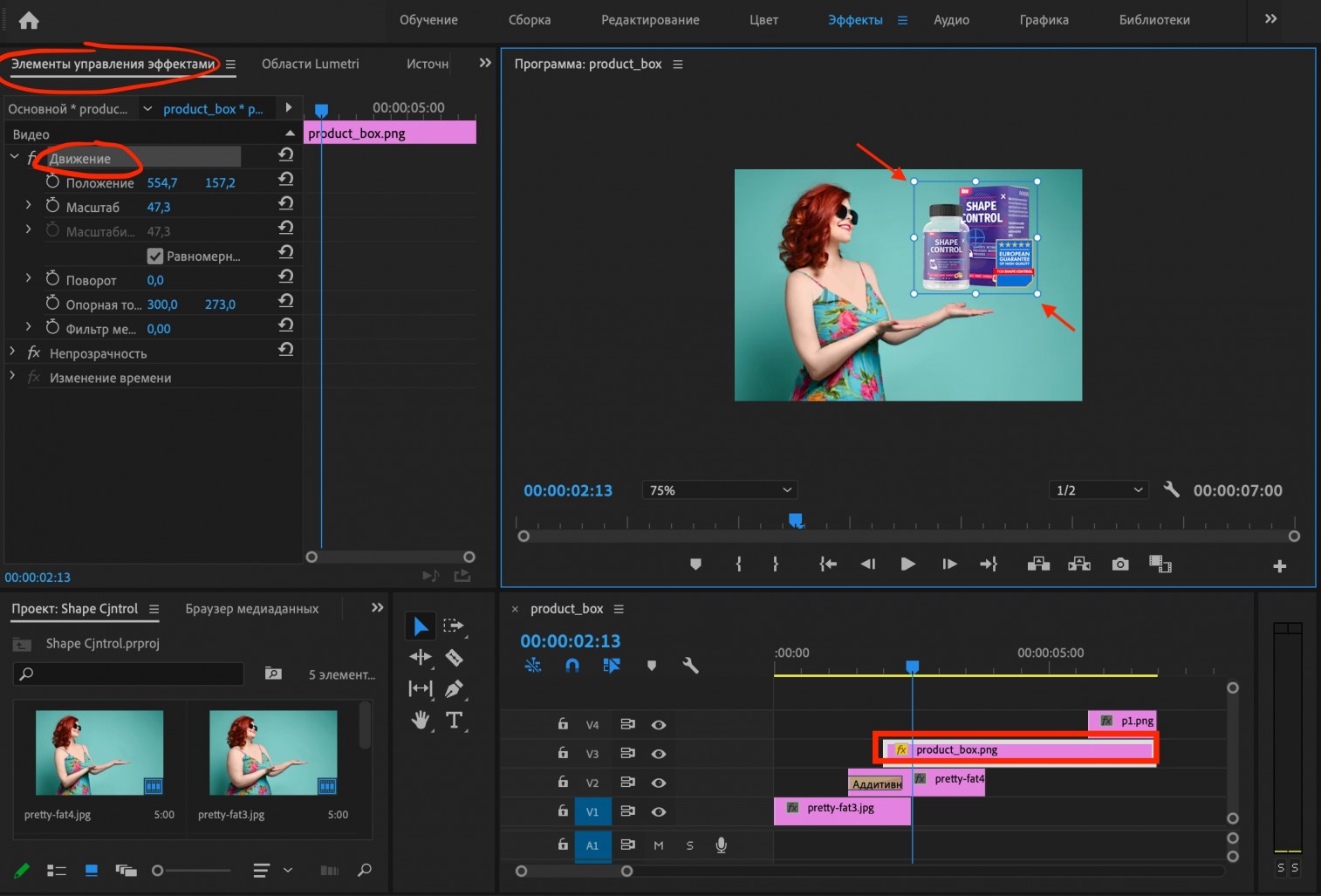
Task: Toggle Scale animation stopwatch
Action: point(52,206)
